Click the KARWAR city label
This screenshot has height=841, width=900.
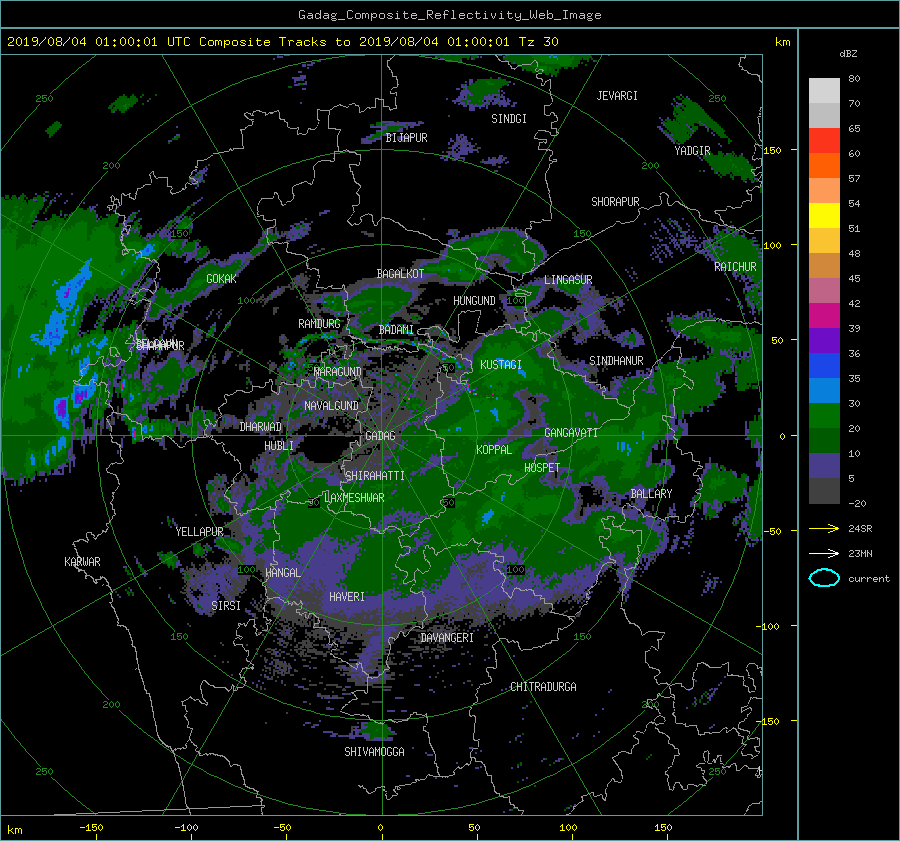pos(83,562)
